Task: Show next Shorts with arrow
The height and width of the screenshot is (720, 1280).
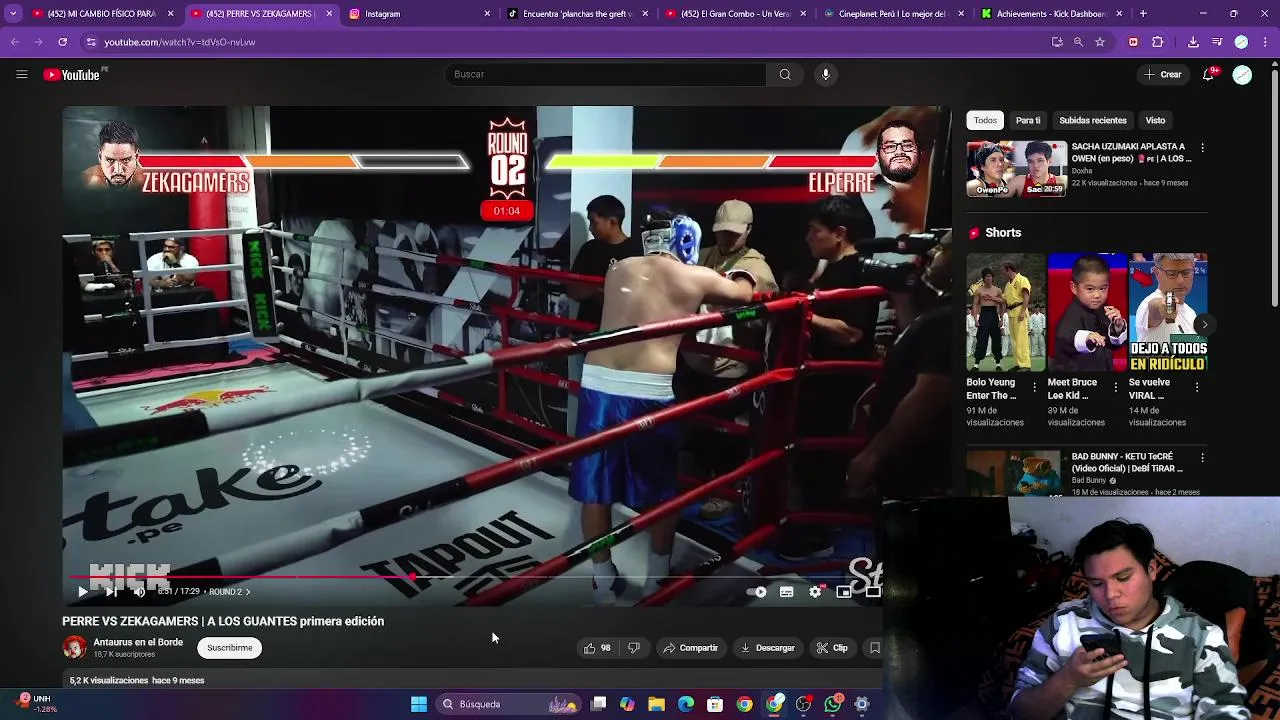Action: point(1204,324)
